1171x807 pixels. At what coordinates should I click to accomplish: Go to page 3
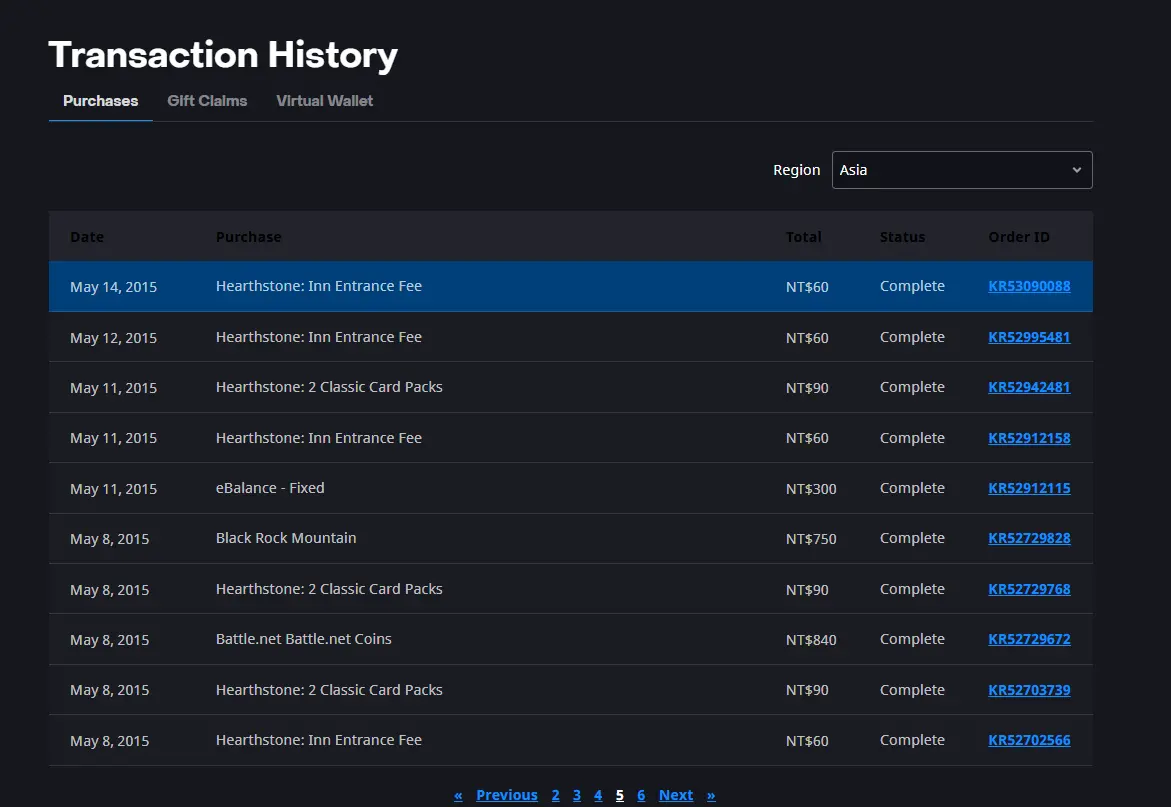[577, 795]
